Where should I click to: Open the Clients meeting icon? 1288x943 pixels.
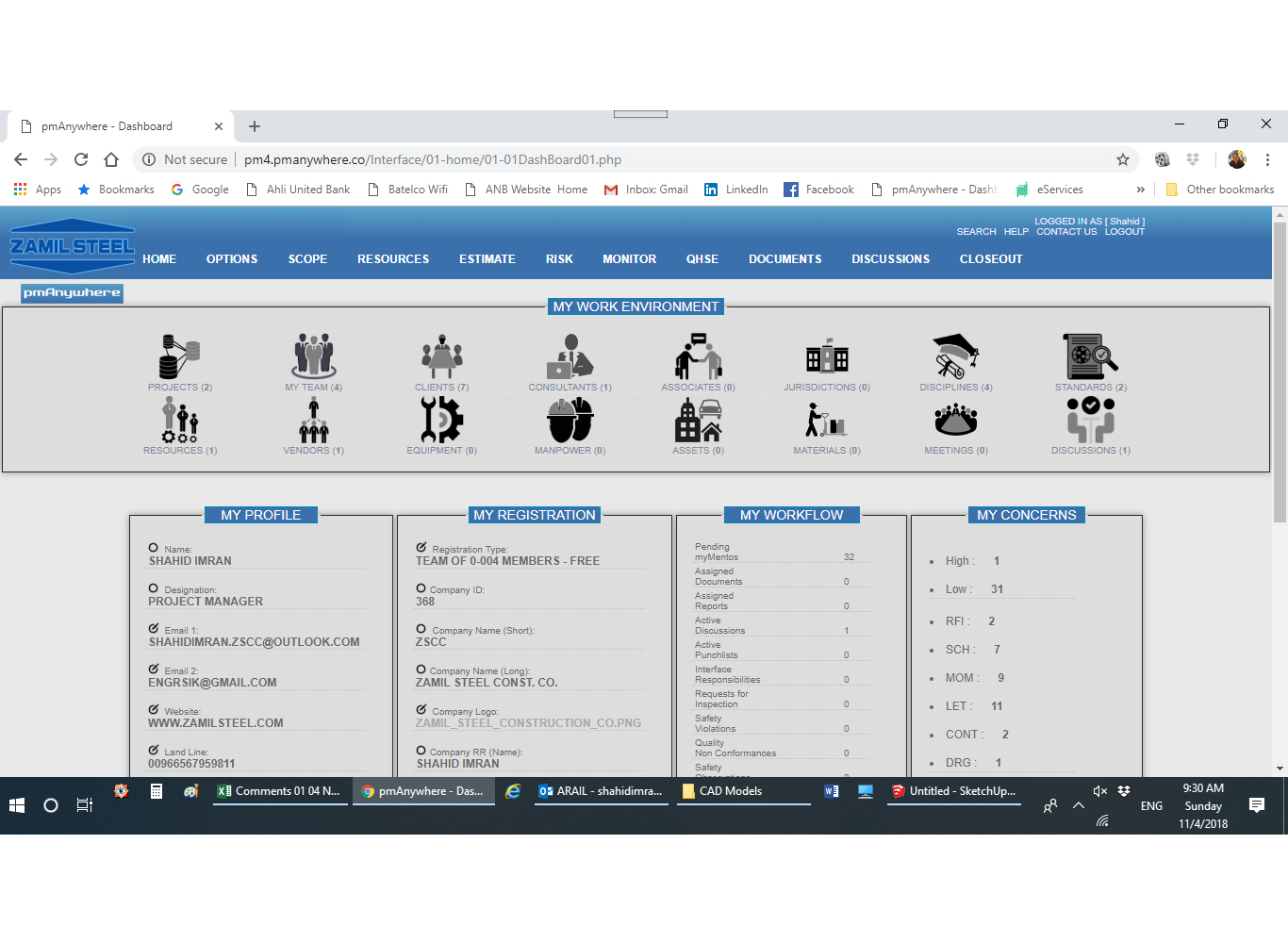(441, 356)
